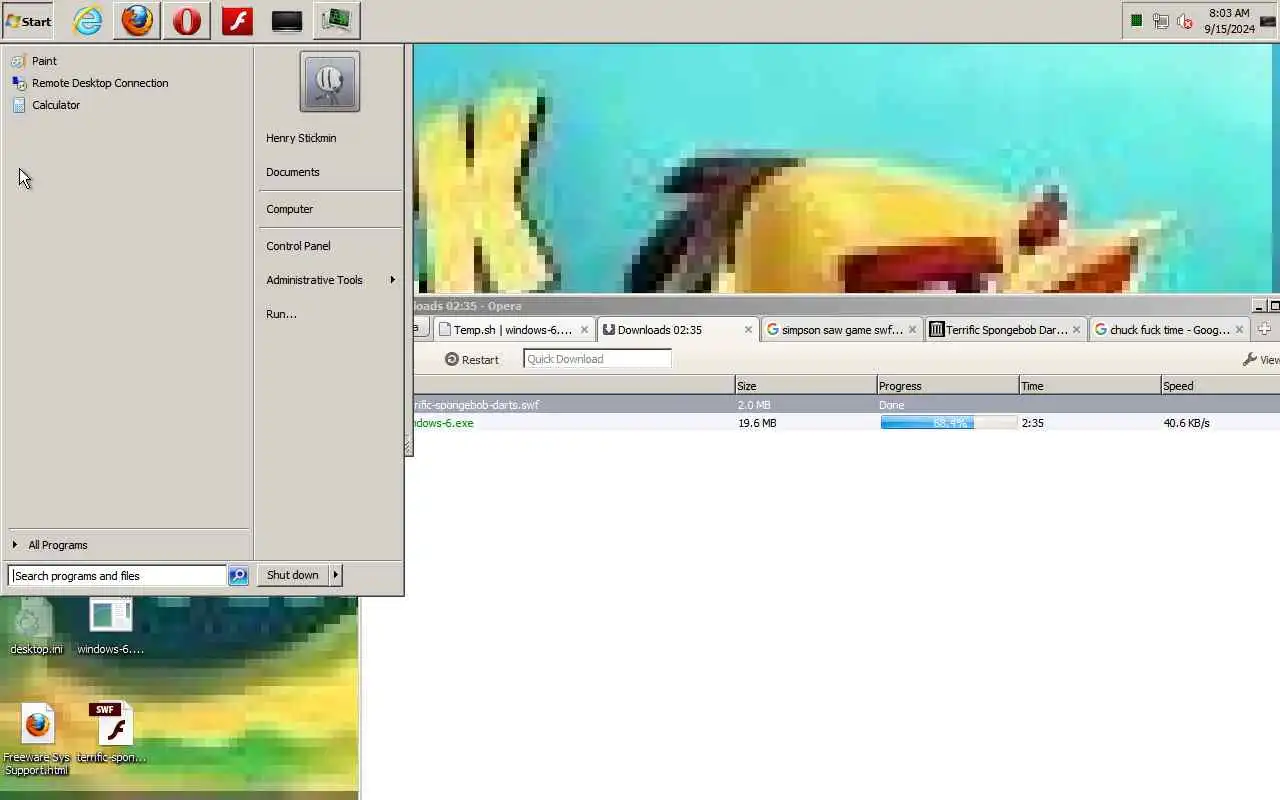Expand the Administrative Tools submenu
Image resolution: width=1280 pixels, height=800 pixels.
coord(329,280)
